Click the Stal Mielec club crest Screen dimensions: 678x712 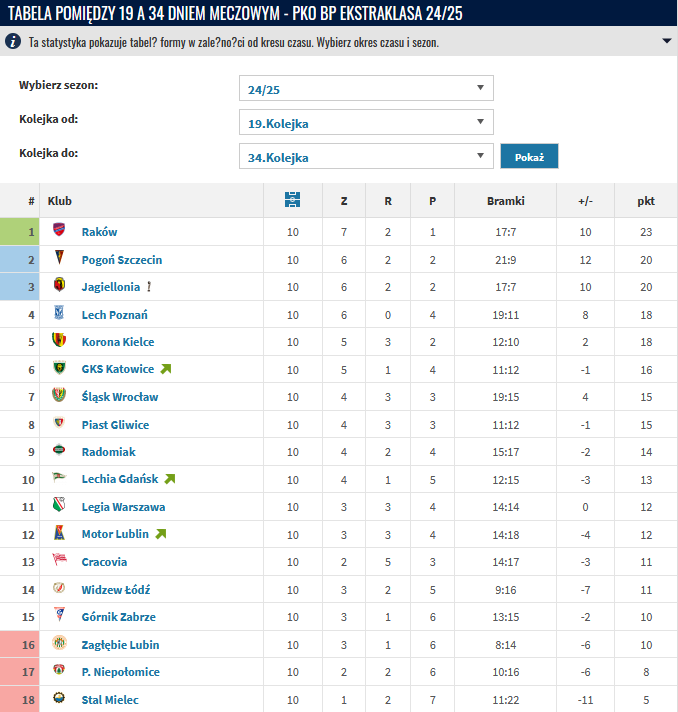click(59, 699)
